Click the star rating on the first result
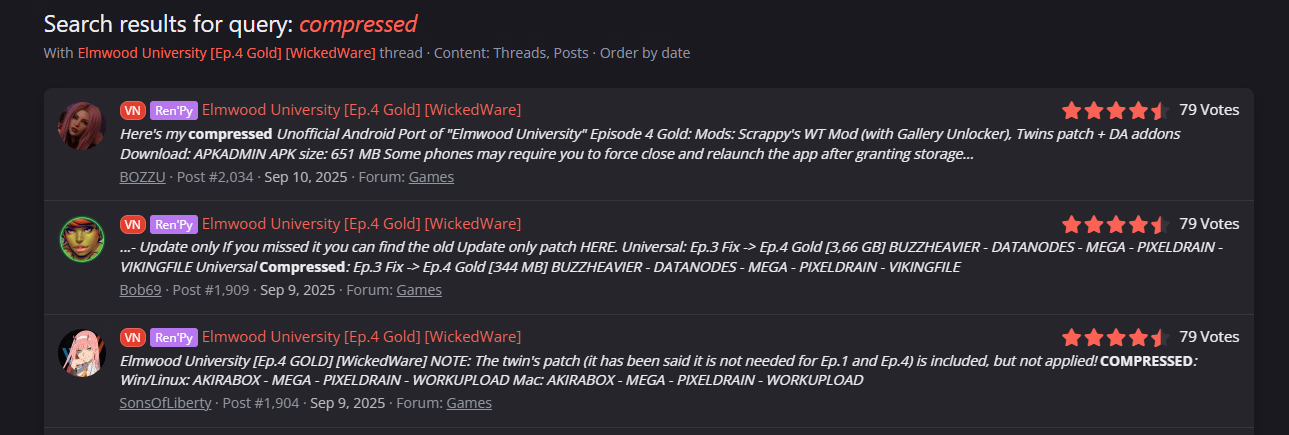 [x=1114, y=110]
